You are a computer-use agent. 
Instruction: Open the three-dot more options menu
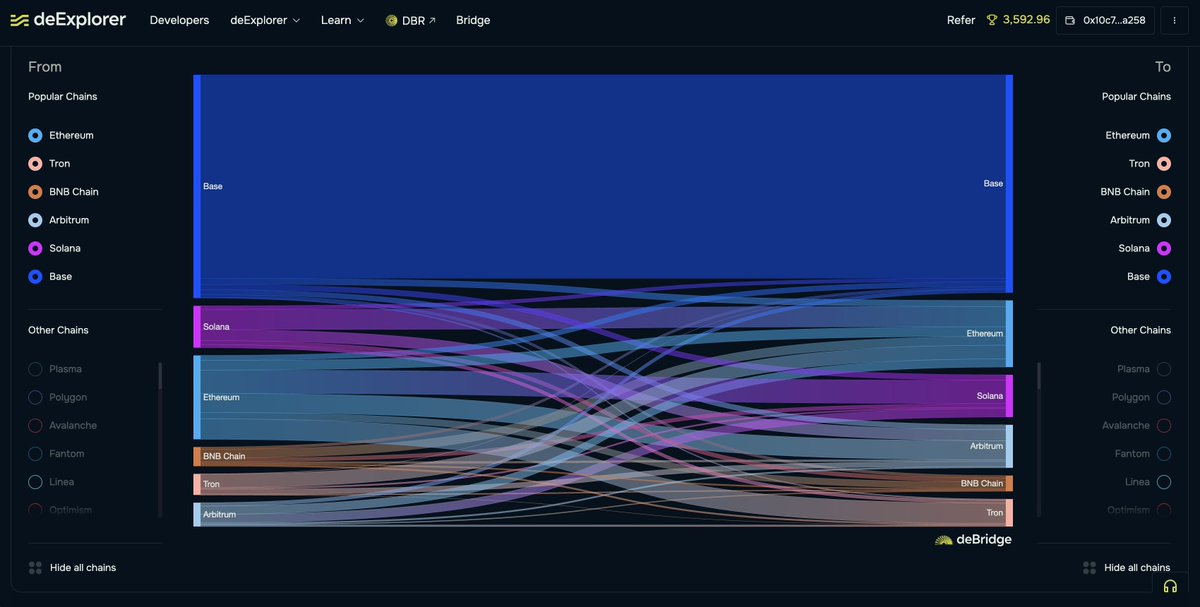[1174, 20]
